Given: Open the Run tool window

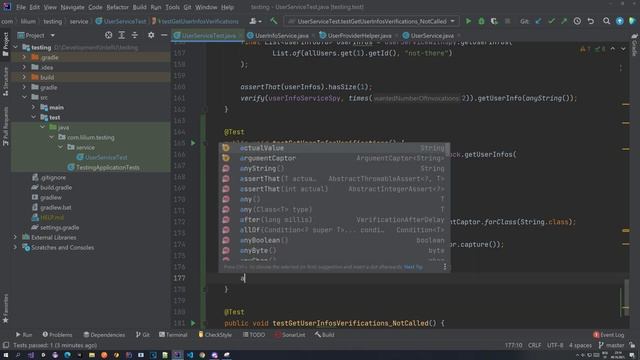Looking at the screenshot, I should pos(24,335).
